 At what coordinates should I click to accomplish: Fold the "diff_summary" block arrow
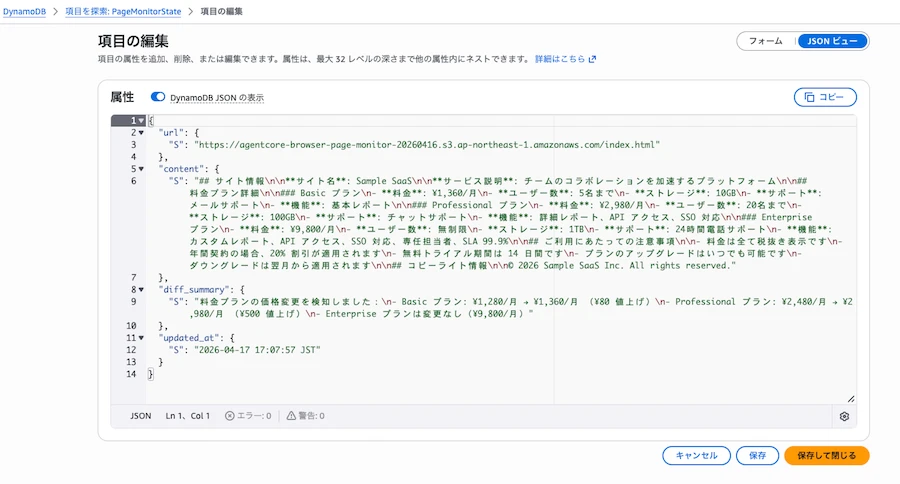tap(141, 289)
